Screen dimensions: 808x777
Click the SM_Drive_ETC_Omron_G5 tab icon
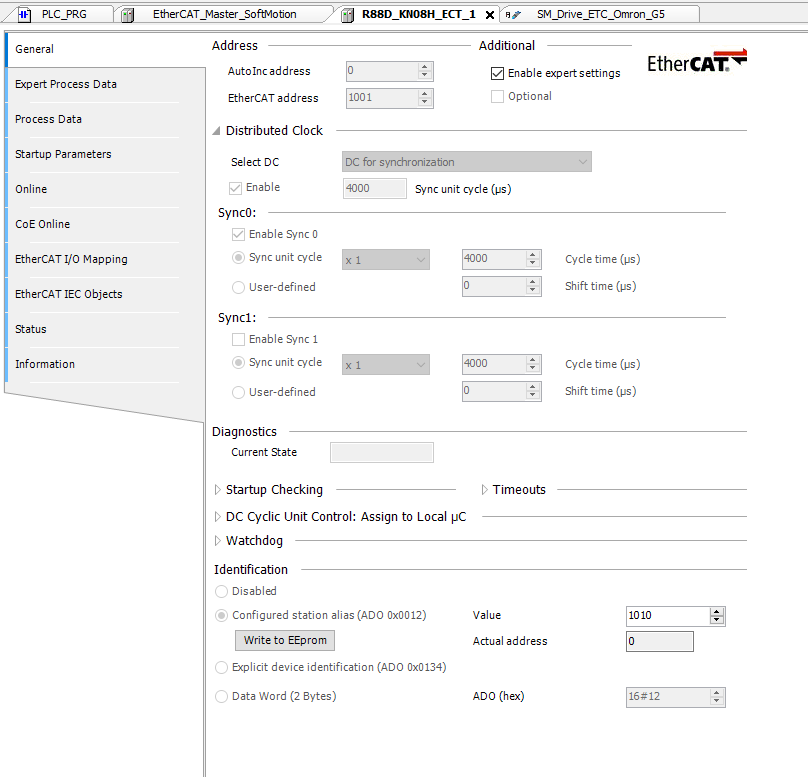coord(512,15)
